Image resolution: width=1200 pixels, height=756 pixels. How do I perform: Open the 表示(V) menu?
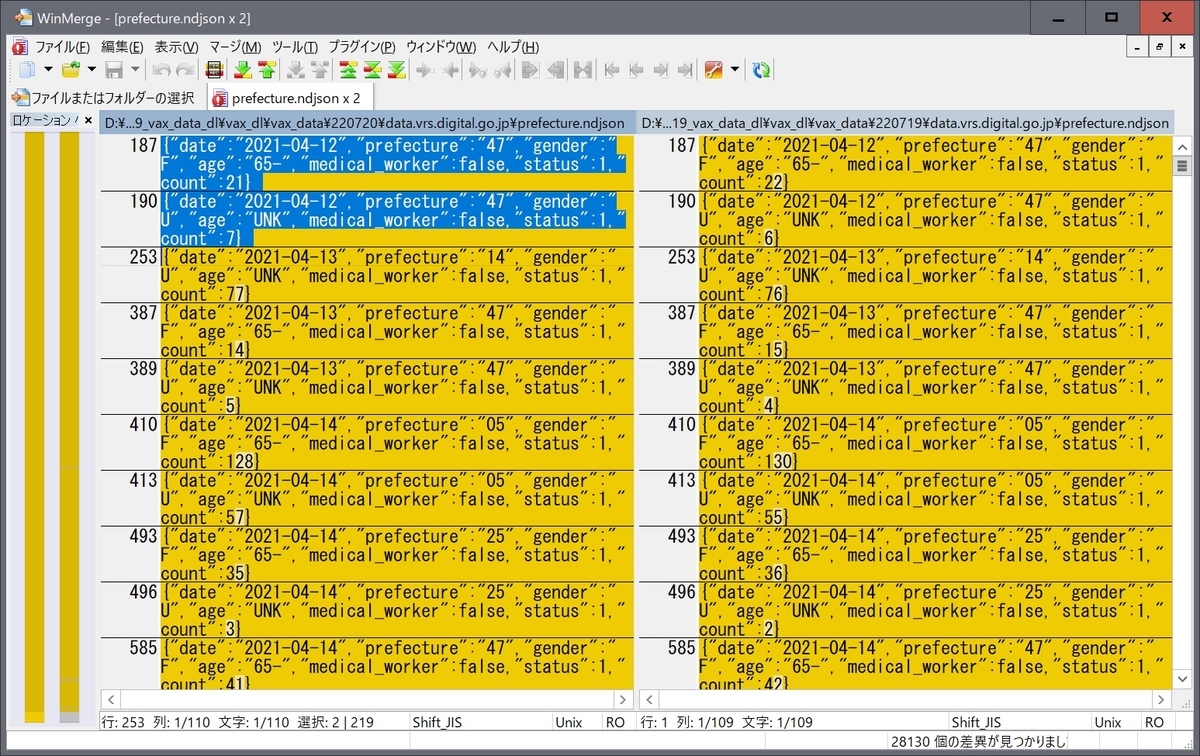(x=176, y=47)
